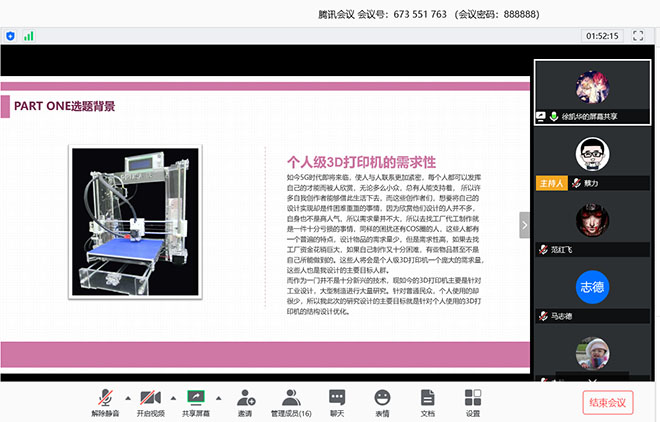Check the green network signal indicator
Viewport: 660px width, 422px height.
tap(29, 35)
